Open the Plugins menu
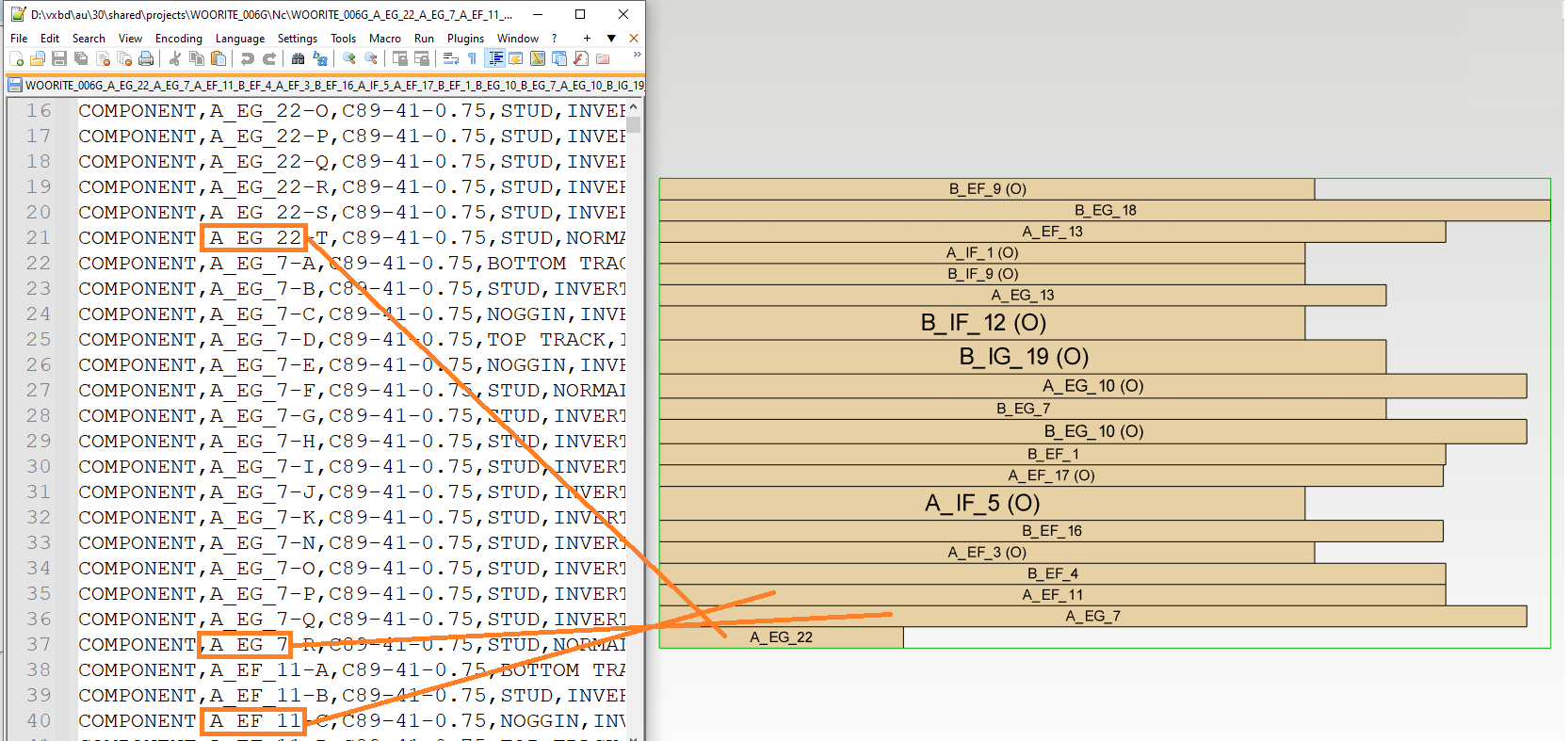The width and height of the screenshot is (1568, 741). pos(465,39)
